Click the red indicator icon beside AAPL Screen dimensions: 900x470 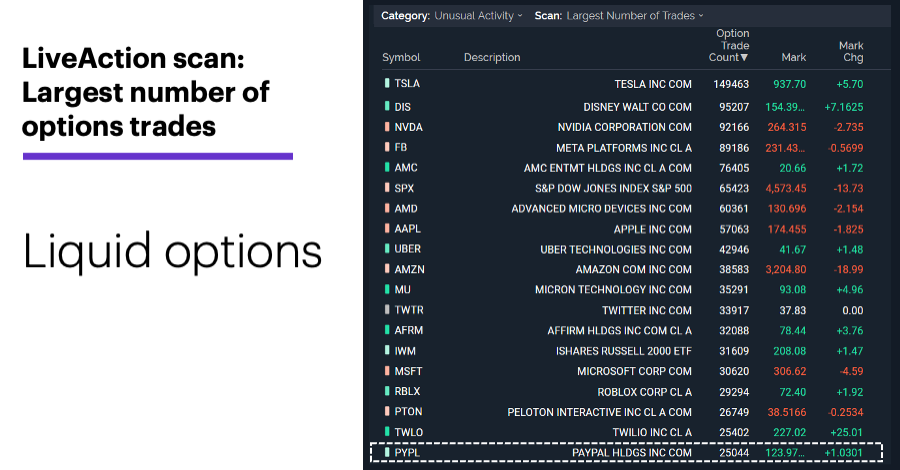tap(387, 228)
